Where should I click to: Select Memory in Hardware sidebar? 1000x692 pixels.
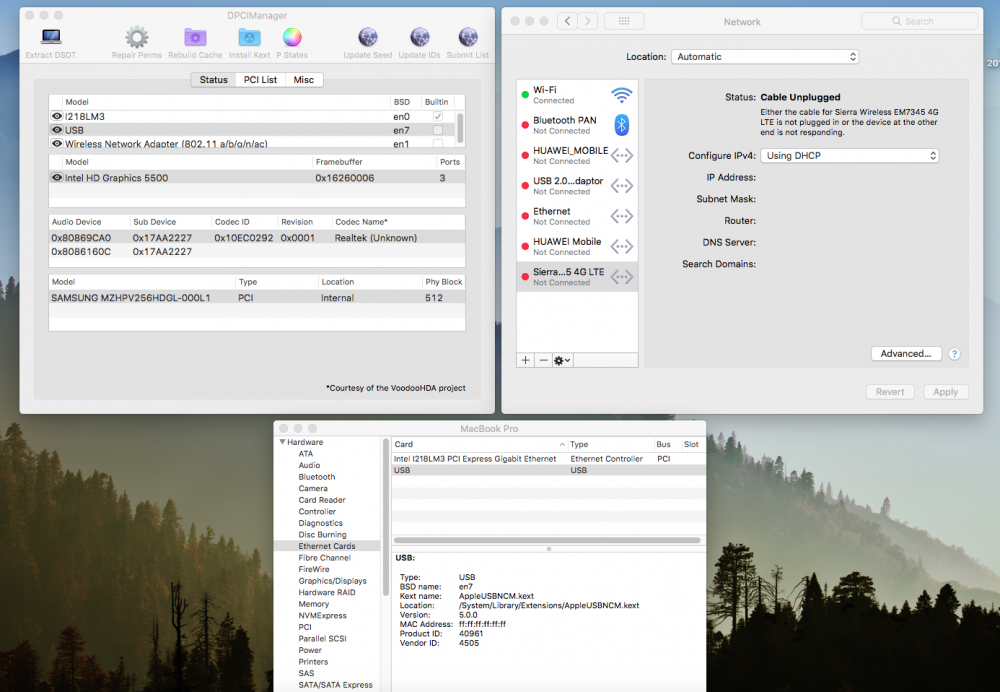314,604
